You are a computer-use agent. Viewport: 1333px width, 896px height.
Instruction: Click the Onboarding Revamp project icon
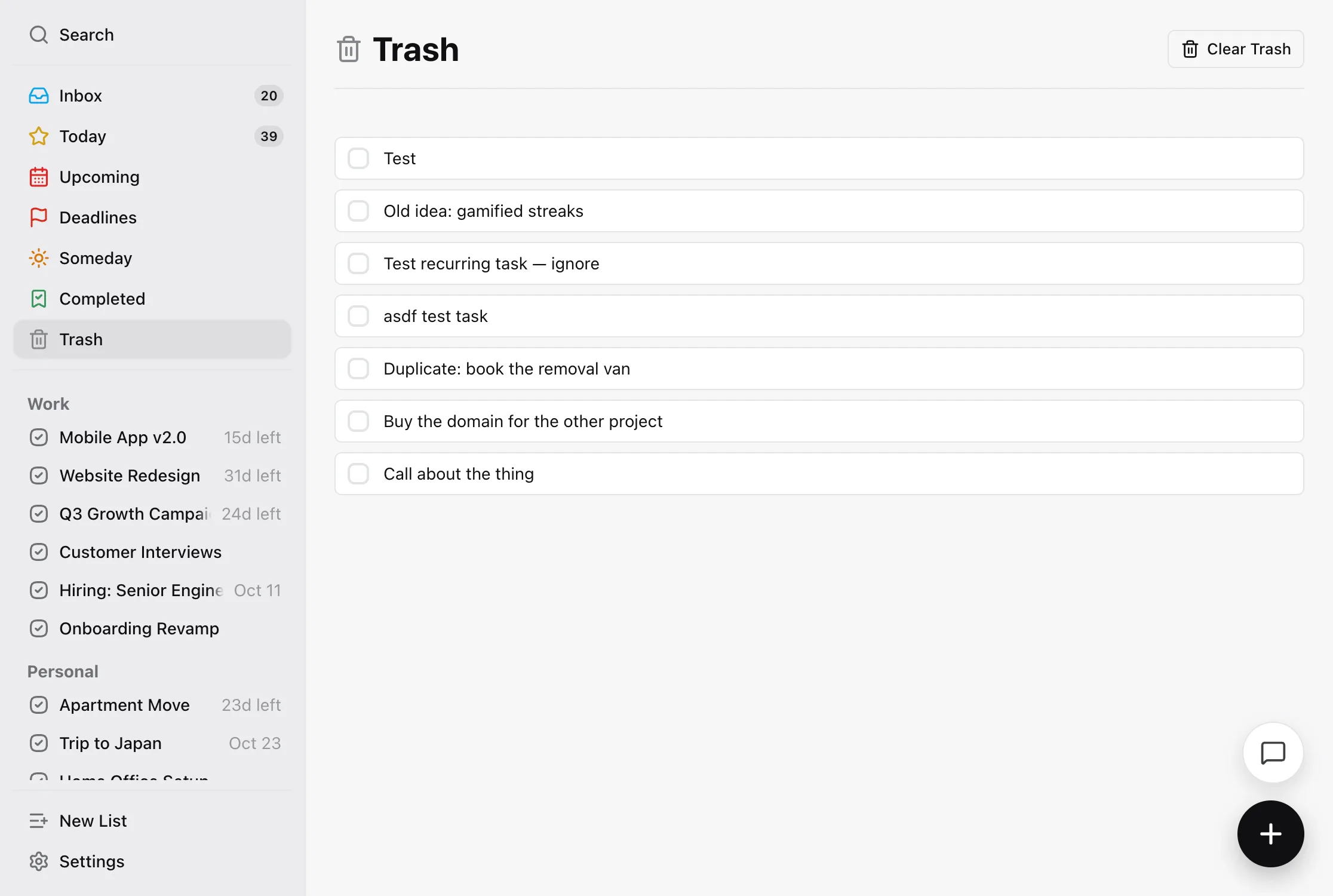pos(39,628)
